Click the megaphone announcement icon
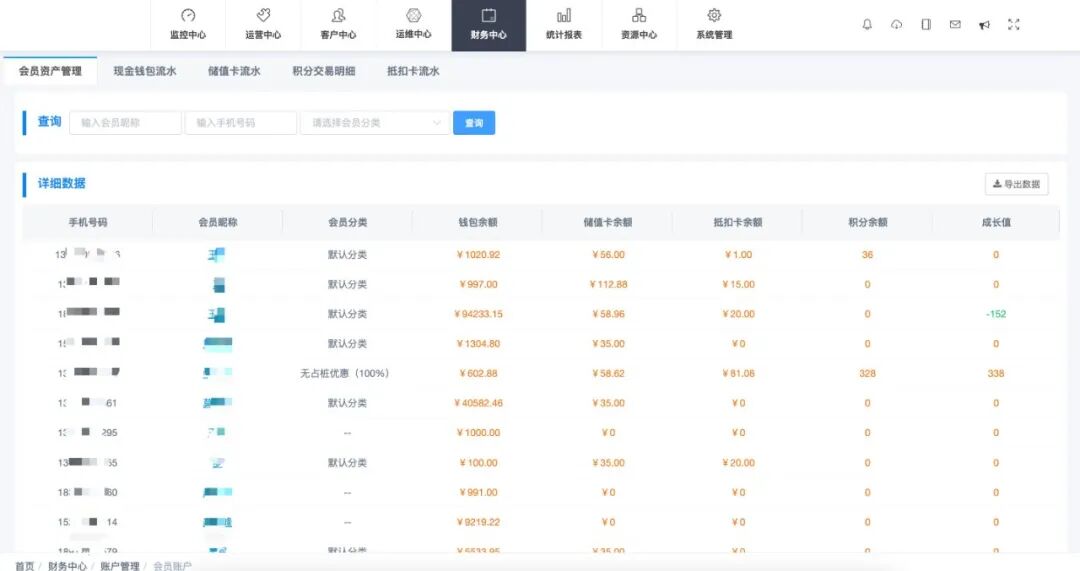Image resolution: width=1080 pixels, height=571 pixels. [x=984, y=25]
